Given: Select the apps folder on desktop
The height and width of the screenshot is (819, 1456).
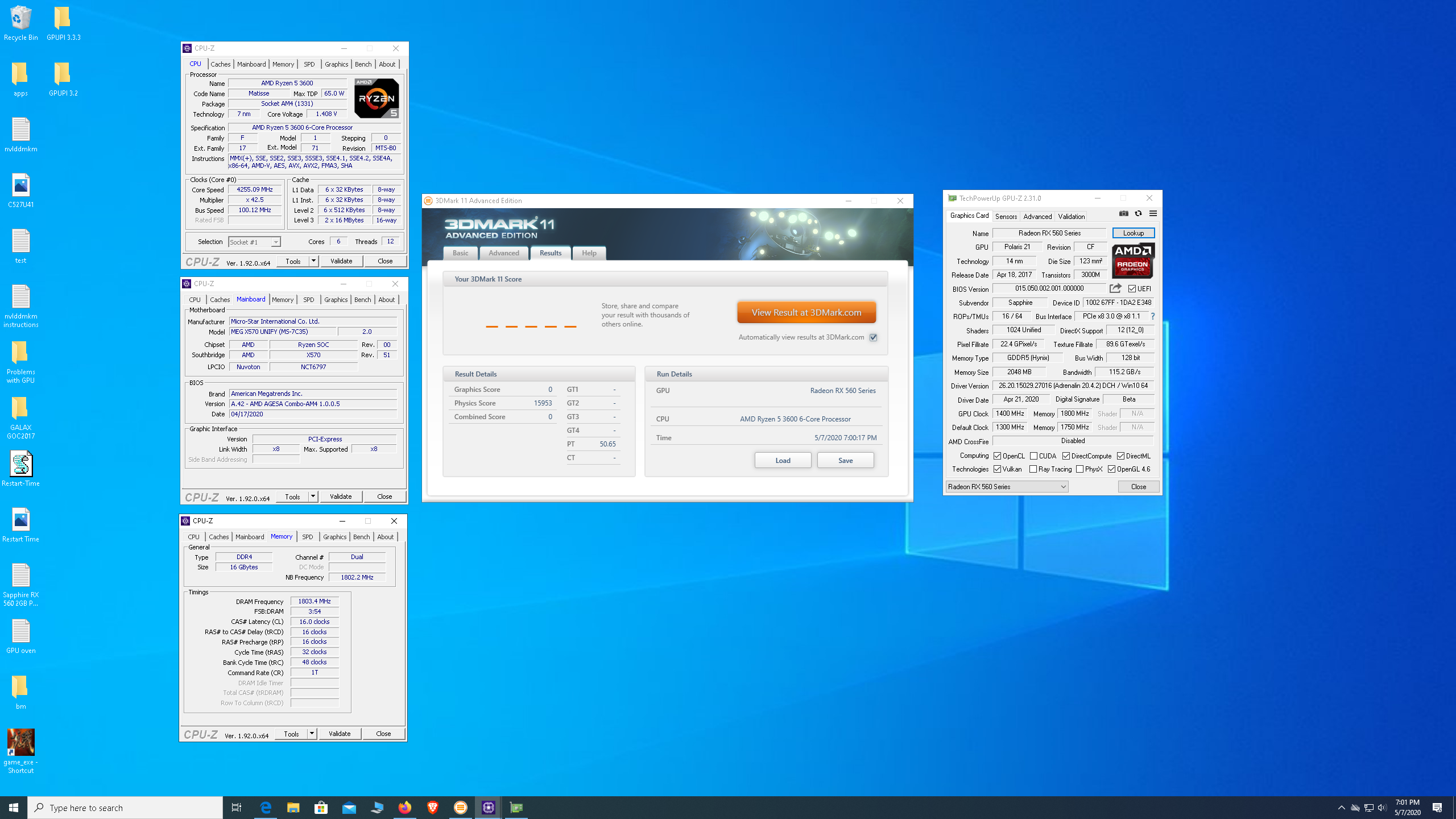Looking at the screenshot, I should [20, 79].
